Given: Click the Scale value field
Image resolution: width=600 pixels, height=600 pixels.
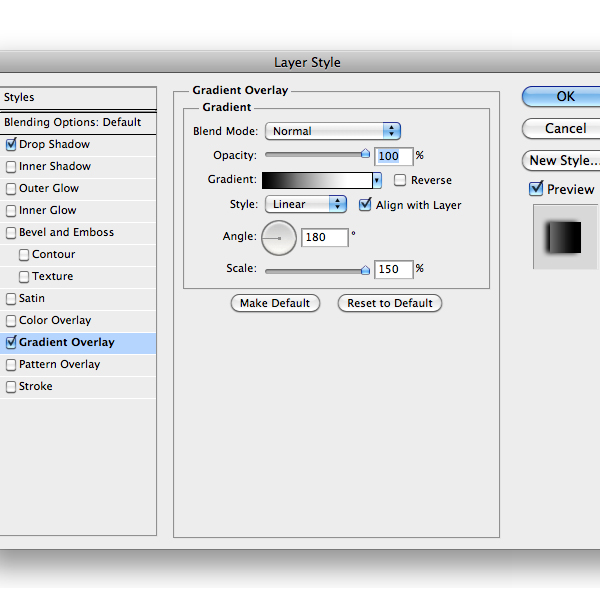Looking at the screenshot, I should (393, 269).
